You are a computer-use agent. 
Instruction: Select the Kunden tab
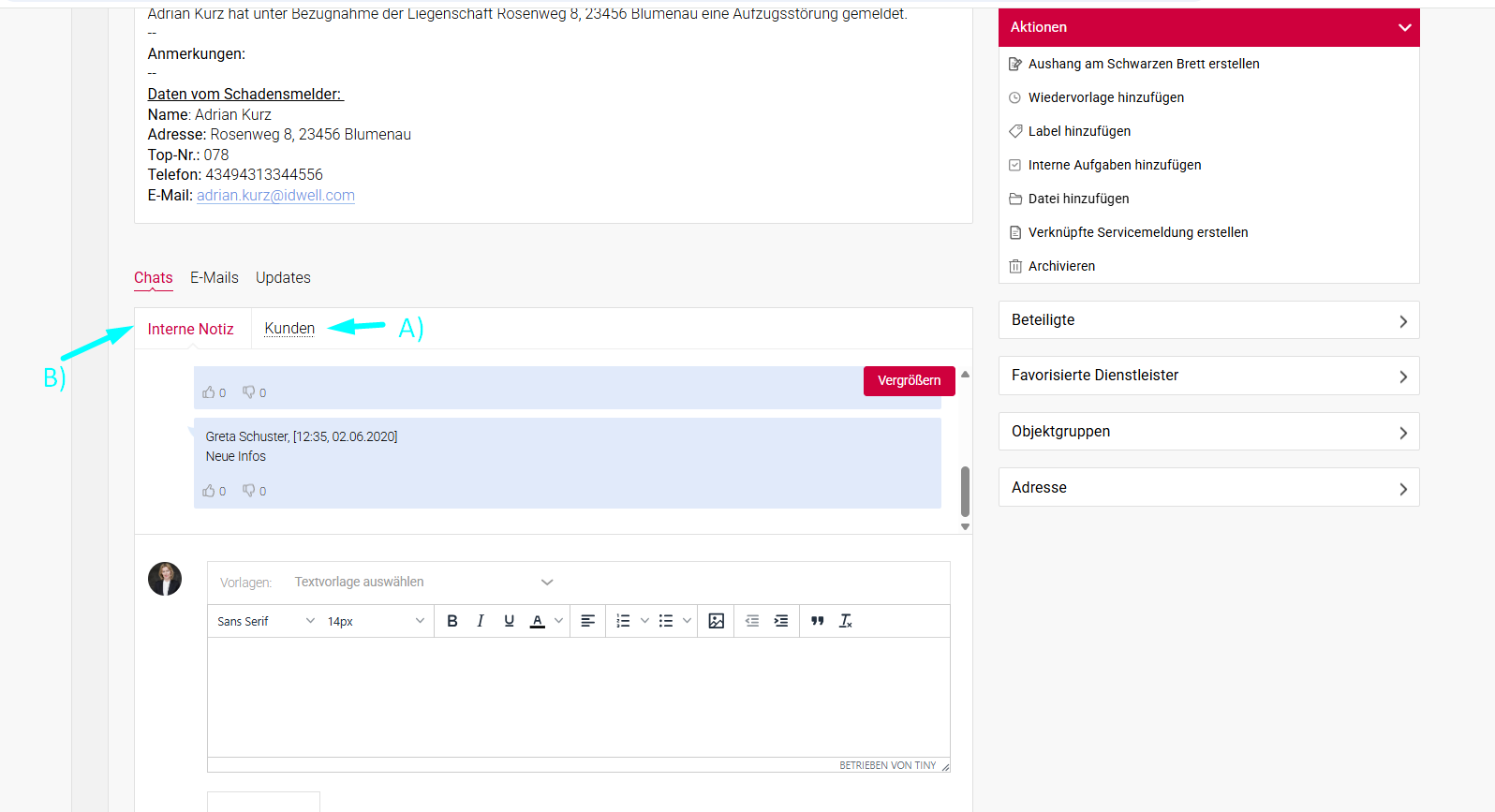click(x=289, y=329)
